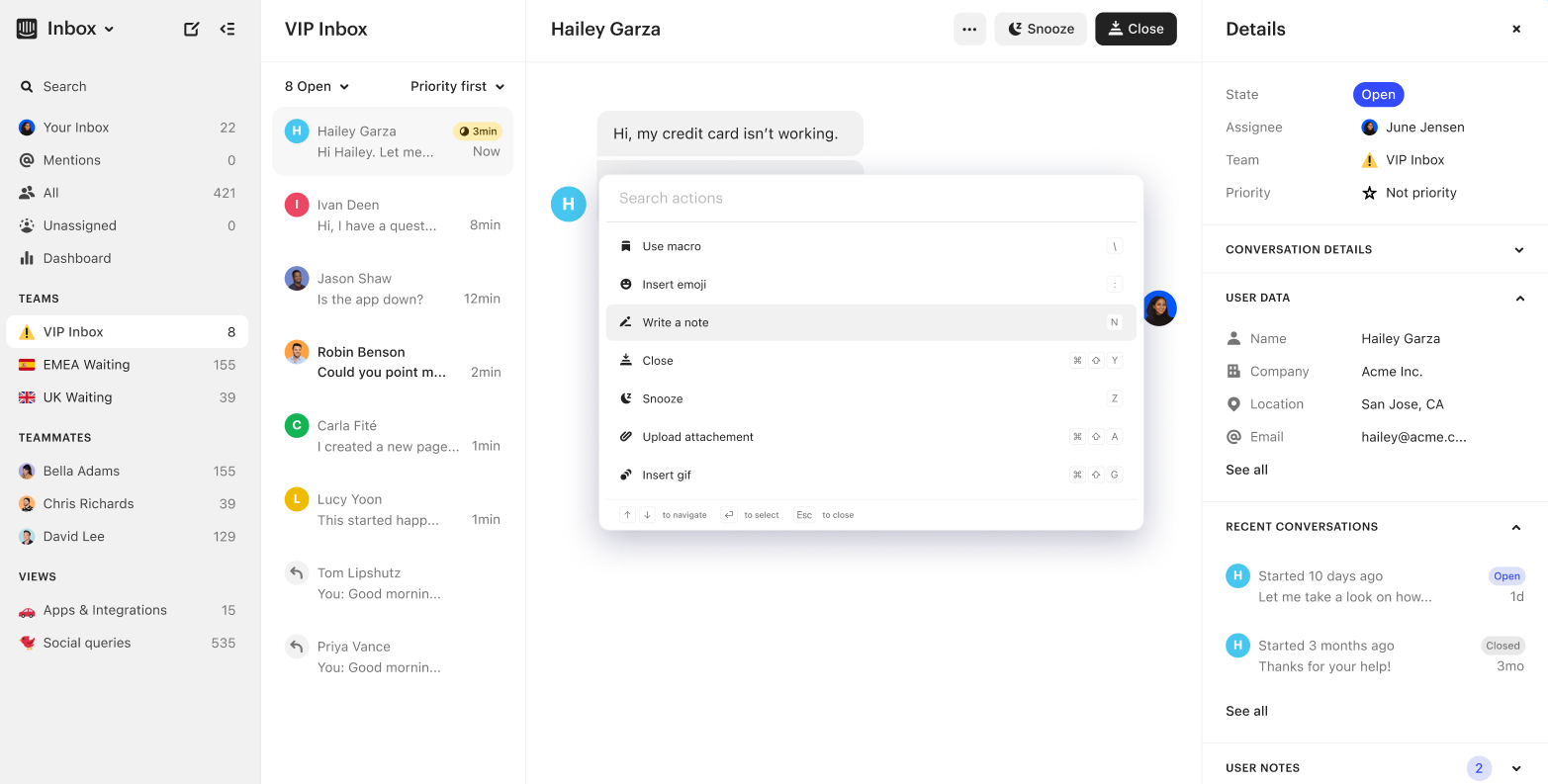
Task: Click the Unassigned inbox icon
Action: pyautogui.click(x=27, y=225)
